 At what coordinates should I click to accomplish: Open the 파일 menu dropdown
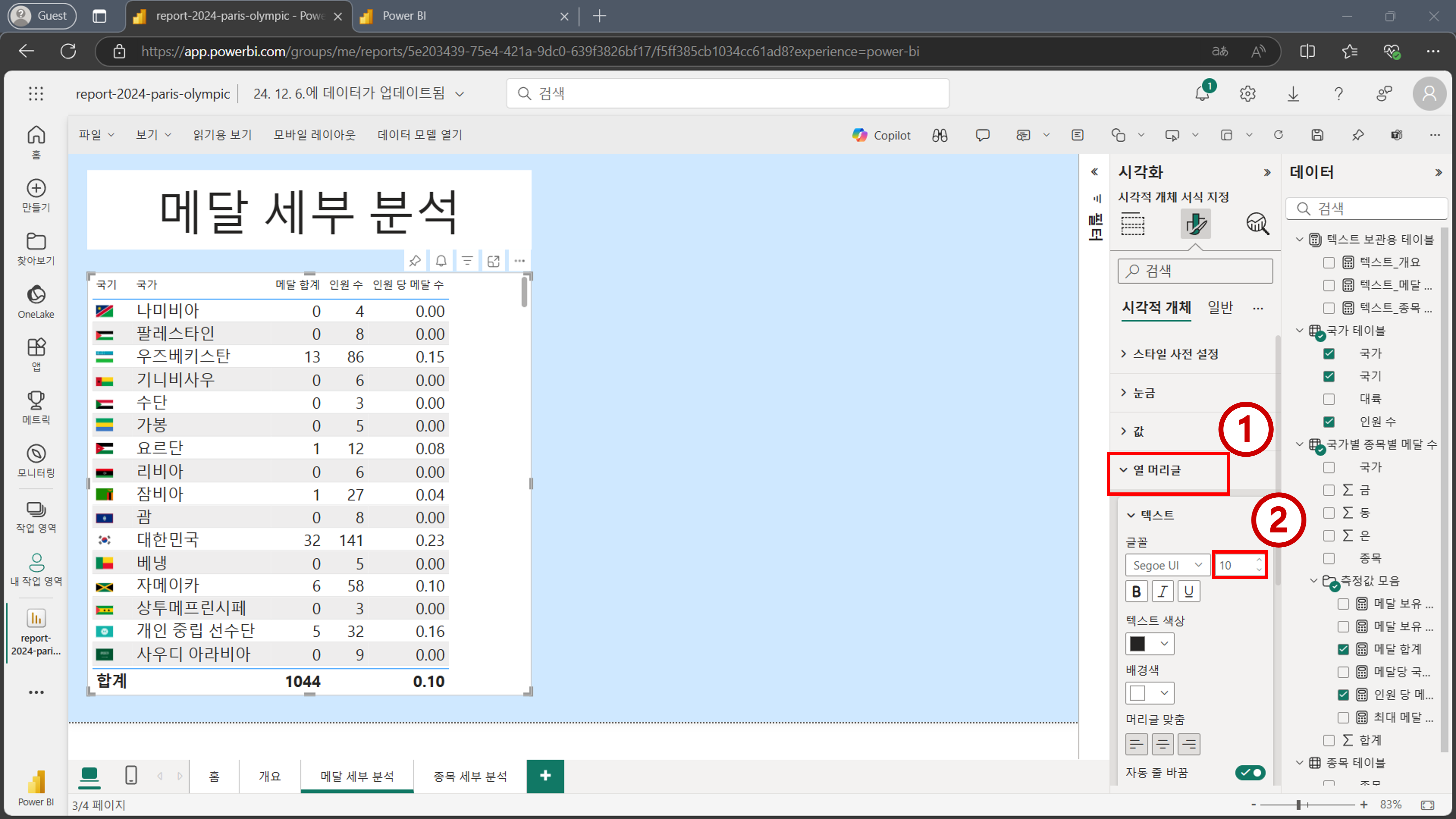[x=96, y=135]
